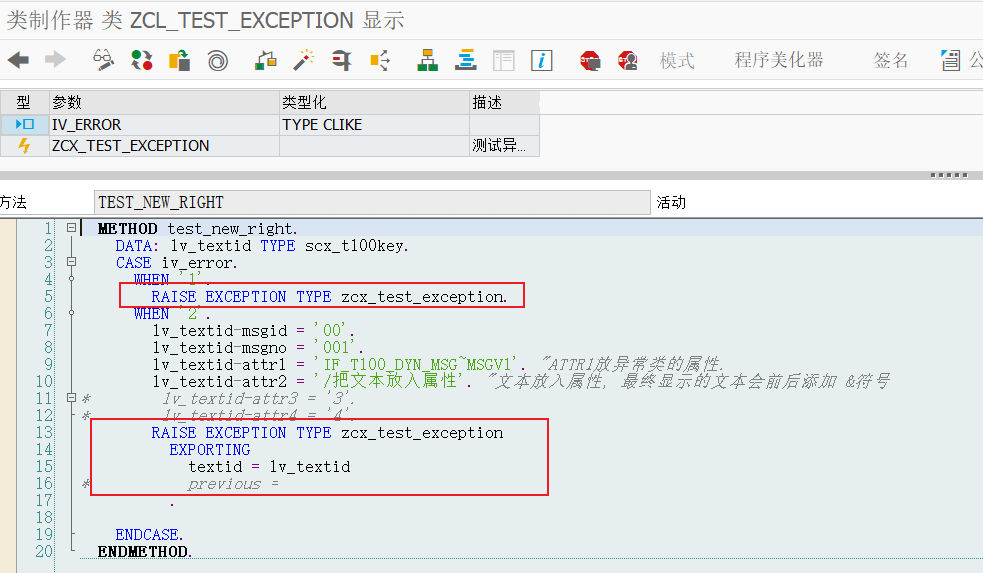The width and height of the screenshot is (983, 573).
Task: Click the lv_textid-msgid assignment line
Action: [253, 330]
